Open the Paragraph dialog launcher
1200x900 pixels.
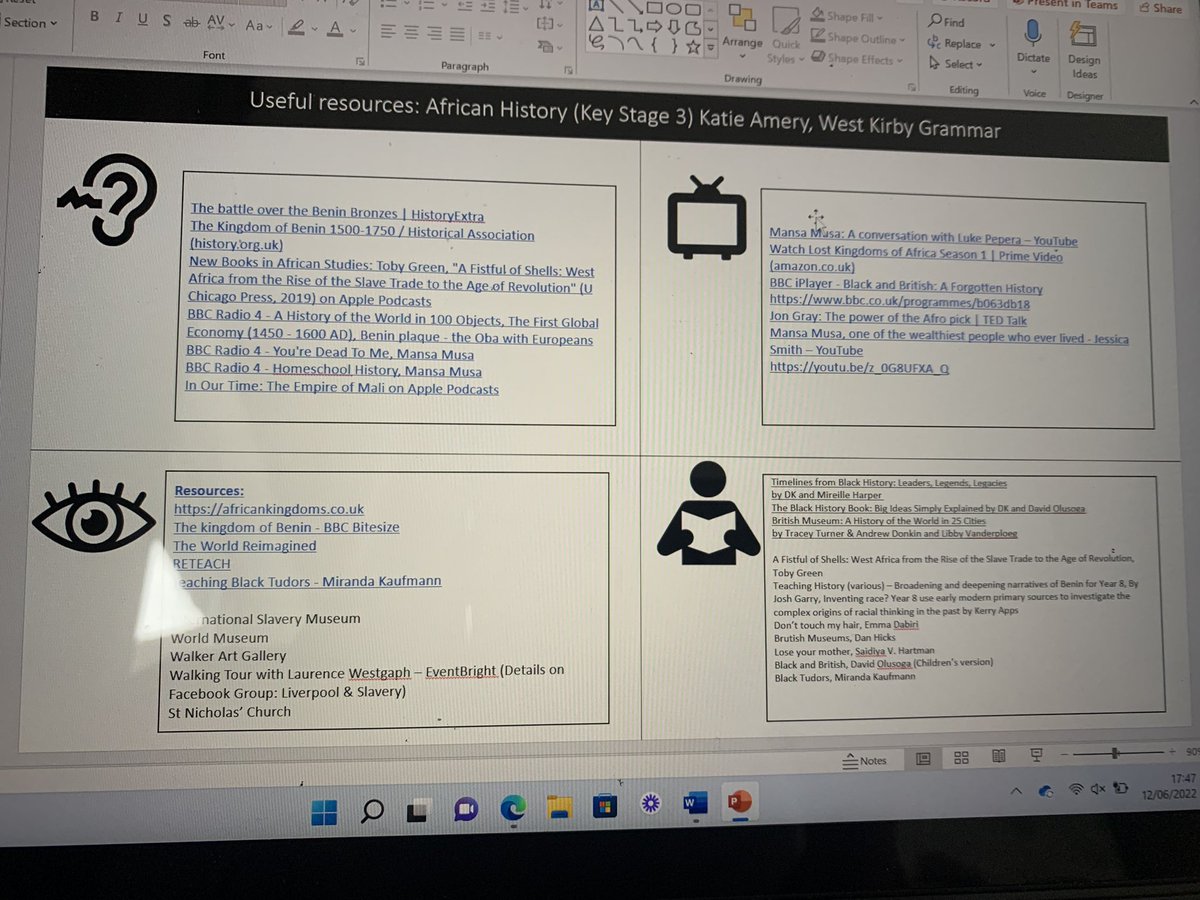[567, 70]
